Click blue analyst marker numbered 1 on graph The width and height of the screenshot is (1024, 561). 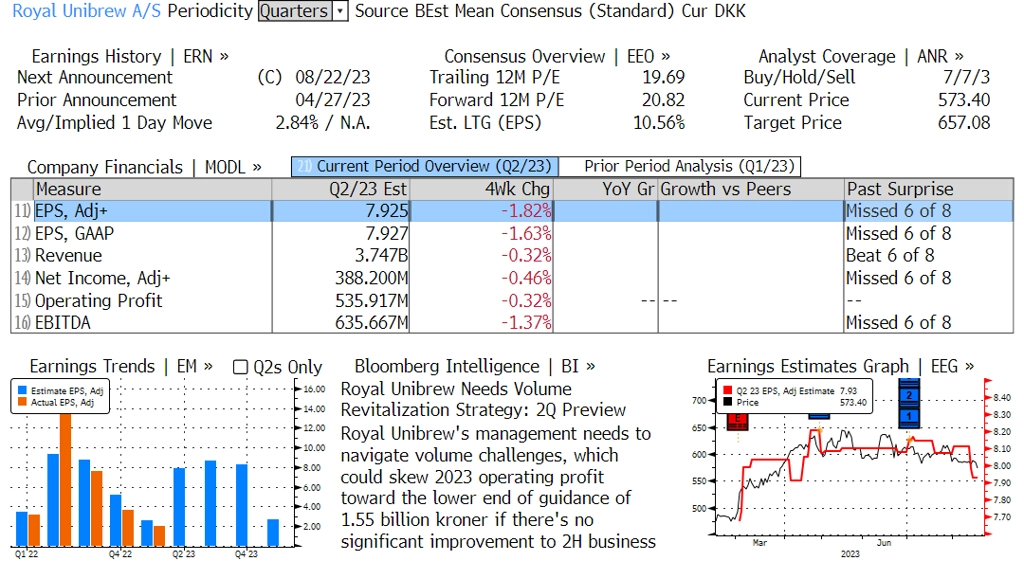tap(908, 417)
